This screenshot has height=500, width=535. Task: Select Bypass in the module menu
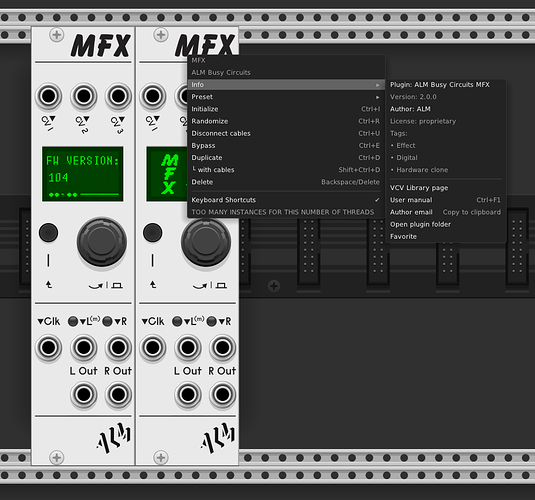coord(286,146)
